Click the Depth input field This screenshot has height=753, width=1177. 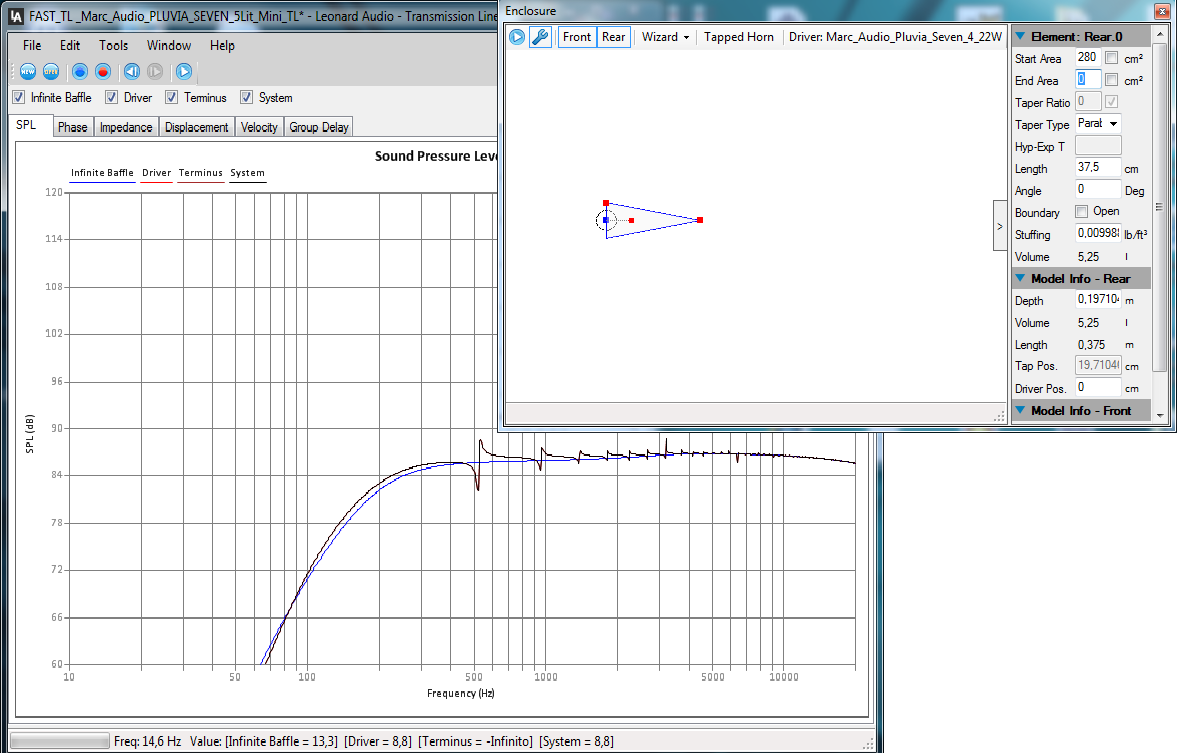(x=1098, y=300)
